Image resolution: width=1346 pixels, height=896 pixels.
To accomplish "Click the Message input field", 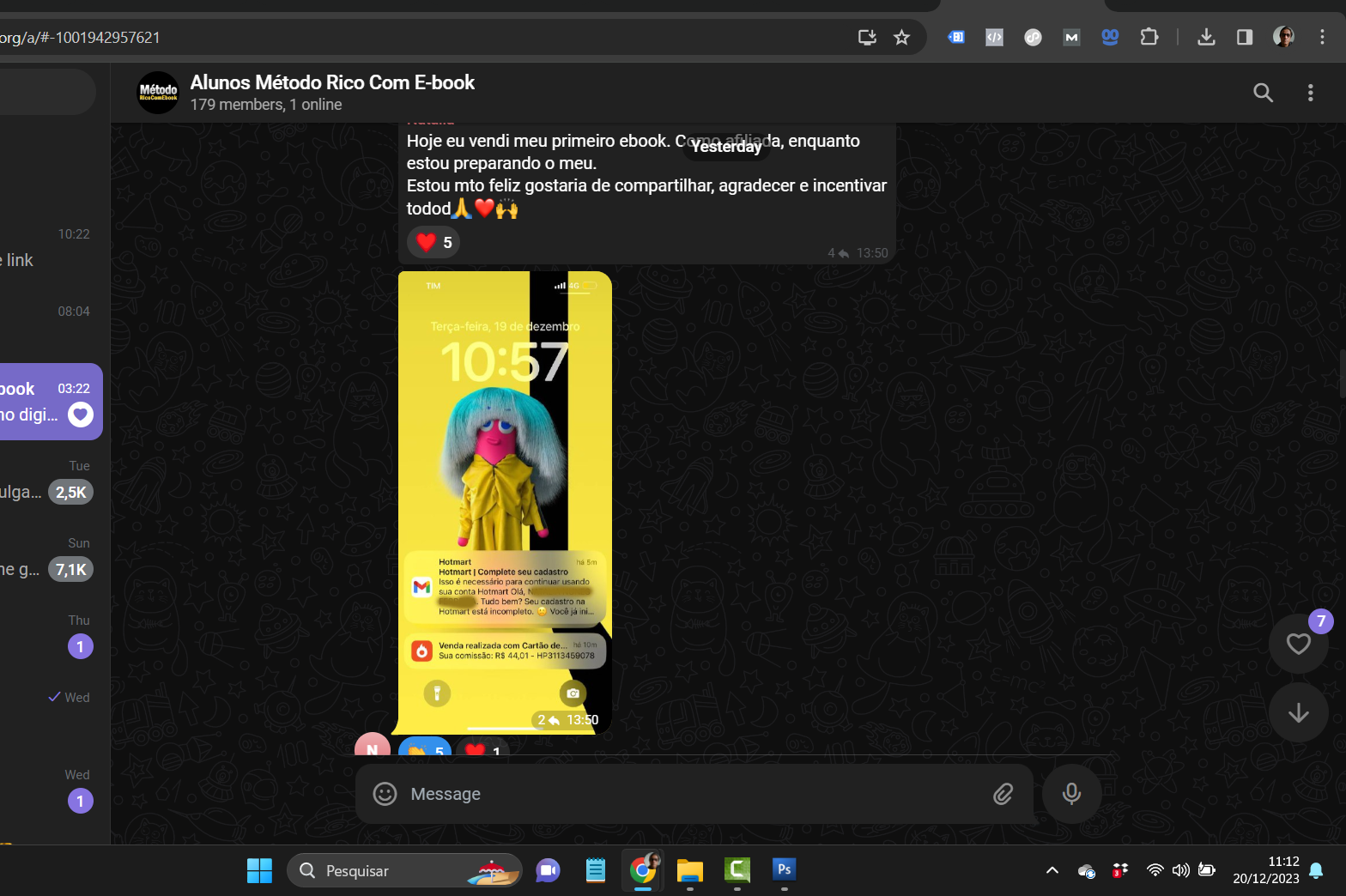I will (x=687, y=794).
